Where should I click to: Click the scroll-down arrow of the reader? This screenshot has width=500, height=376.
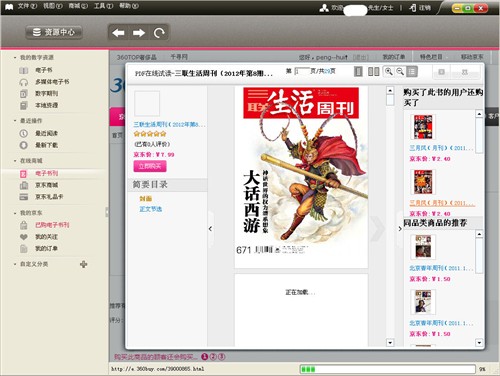pyautogui.click(x=390, y=342)
